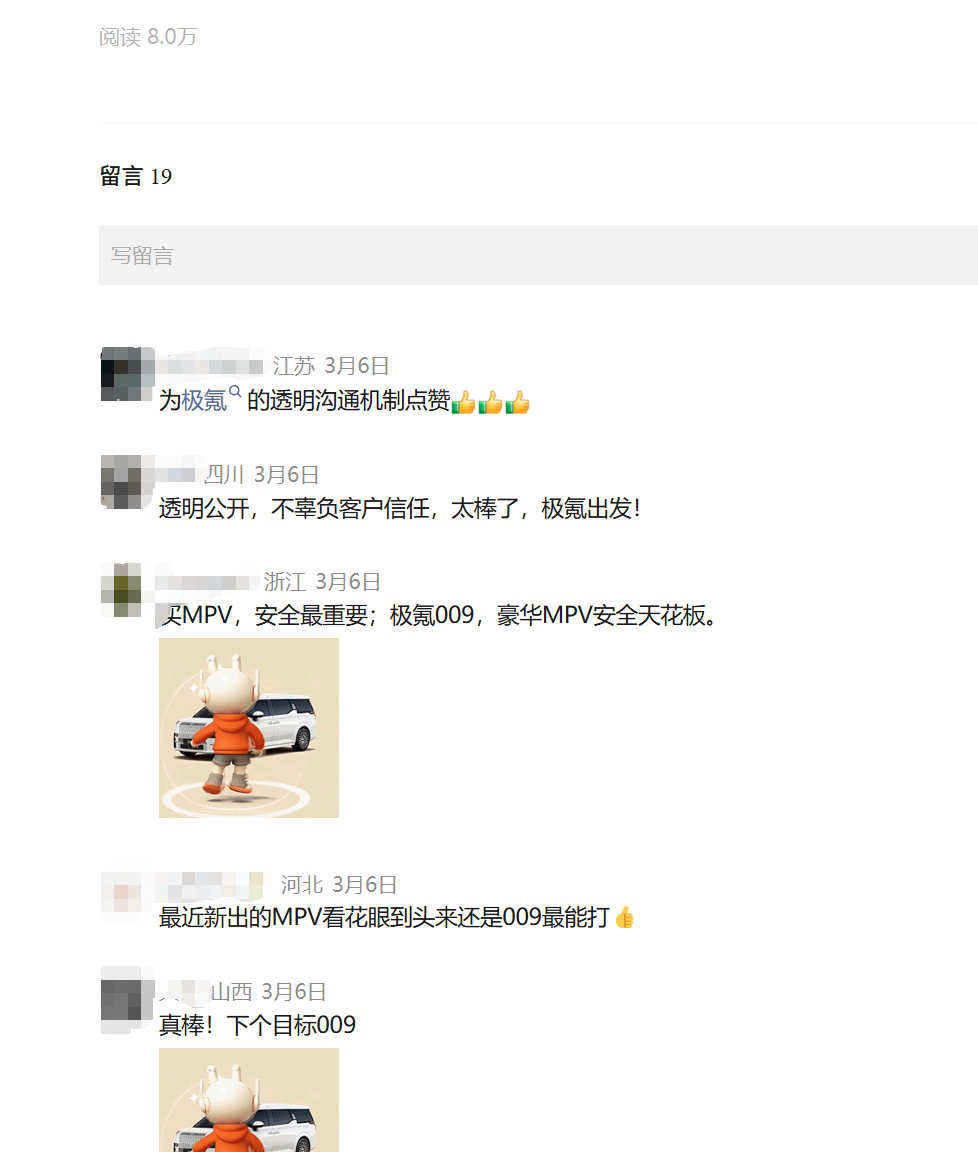Click the thumbs-up emojis in first comment
Screen dimensions: 978x1152
(x=490, y=403)
